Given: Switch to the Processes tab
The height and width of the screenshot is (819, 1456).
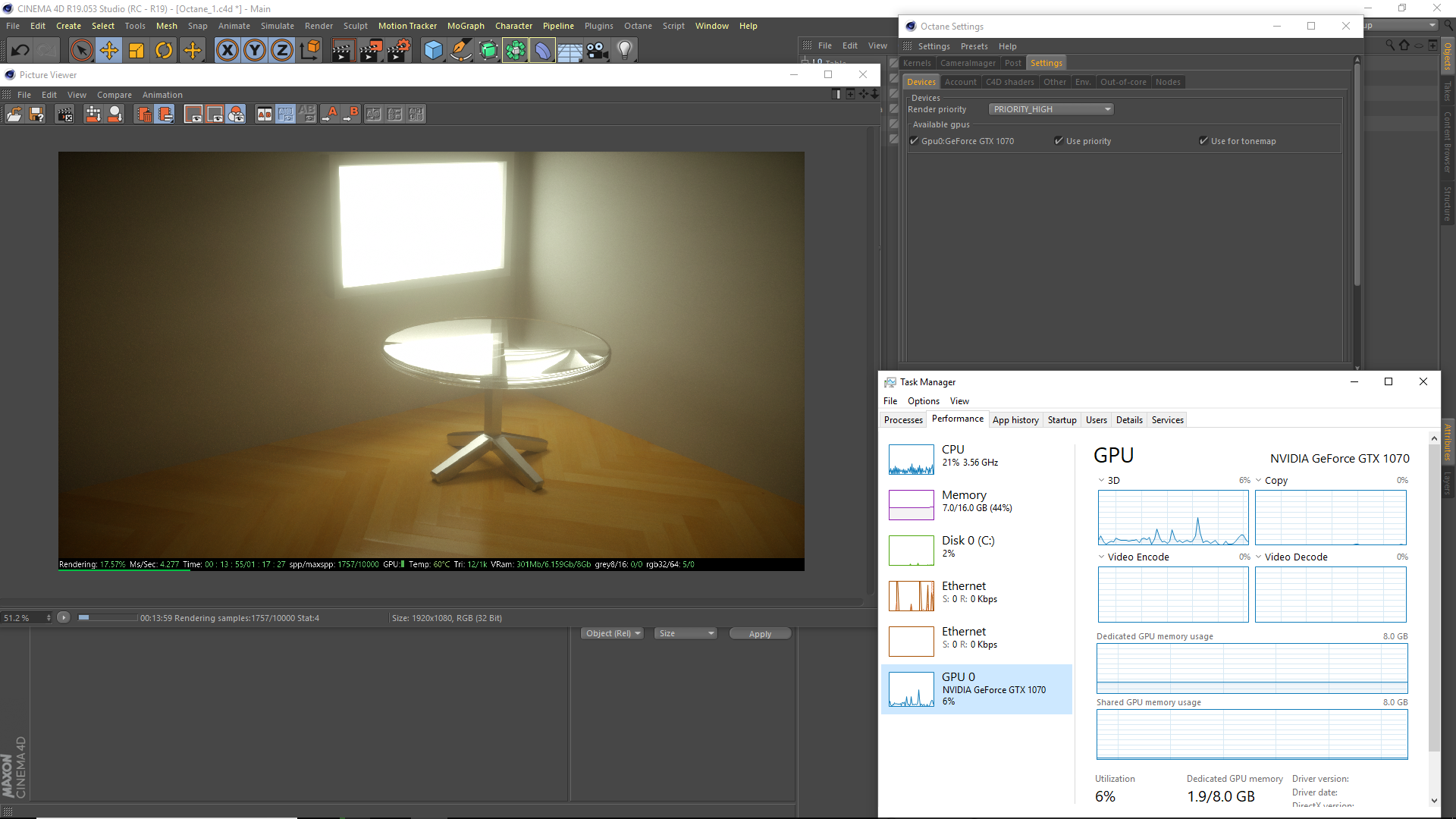Looking at the screenshot, I should (903, 420).
